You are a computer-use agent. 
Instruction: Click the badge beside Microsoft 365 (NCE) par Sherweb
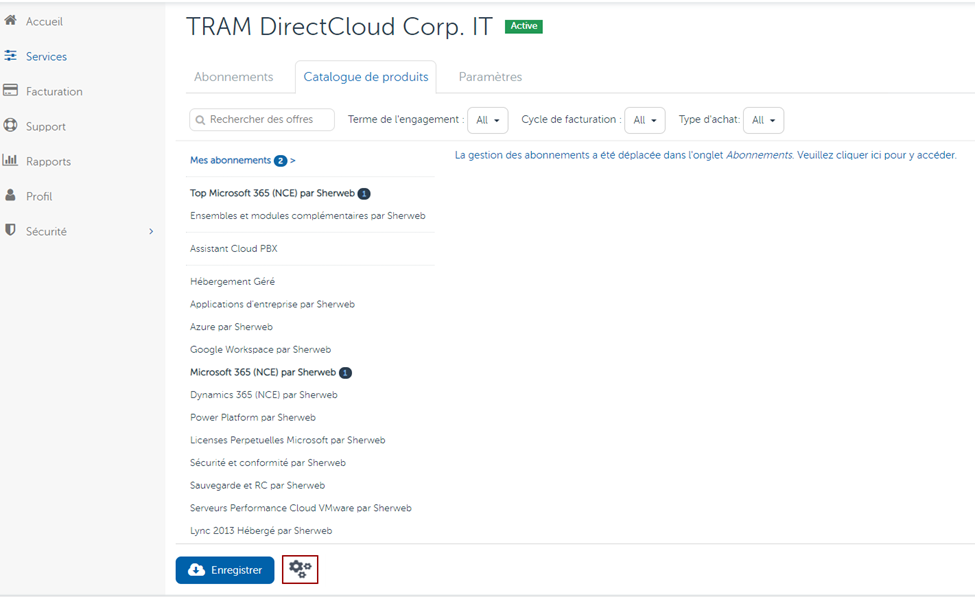coord(345,373)
